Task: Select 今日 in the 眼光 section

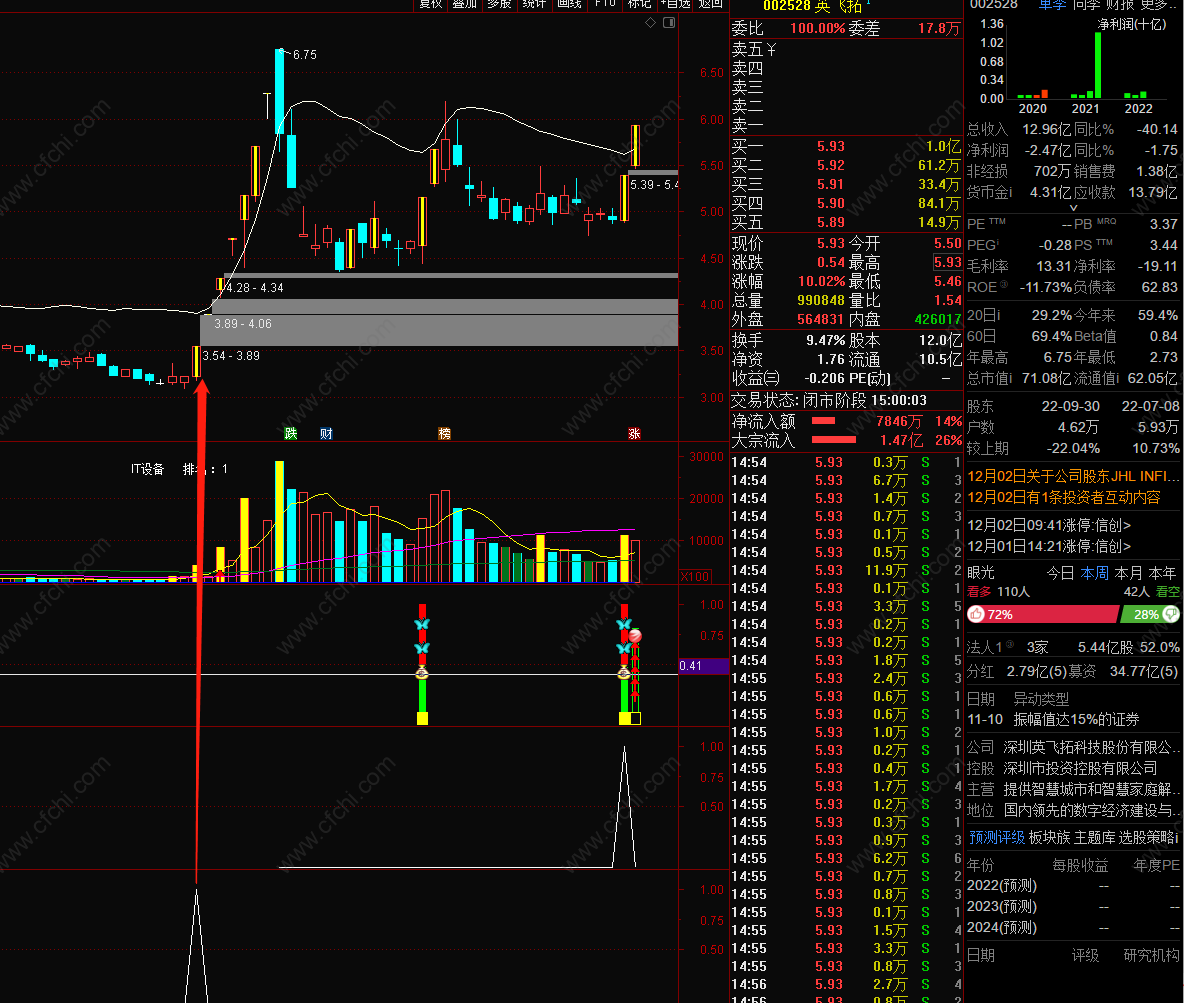Action: [1060, 573]
